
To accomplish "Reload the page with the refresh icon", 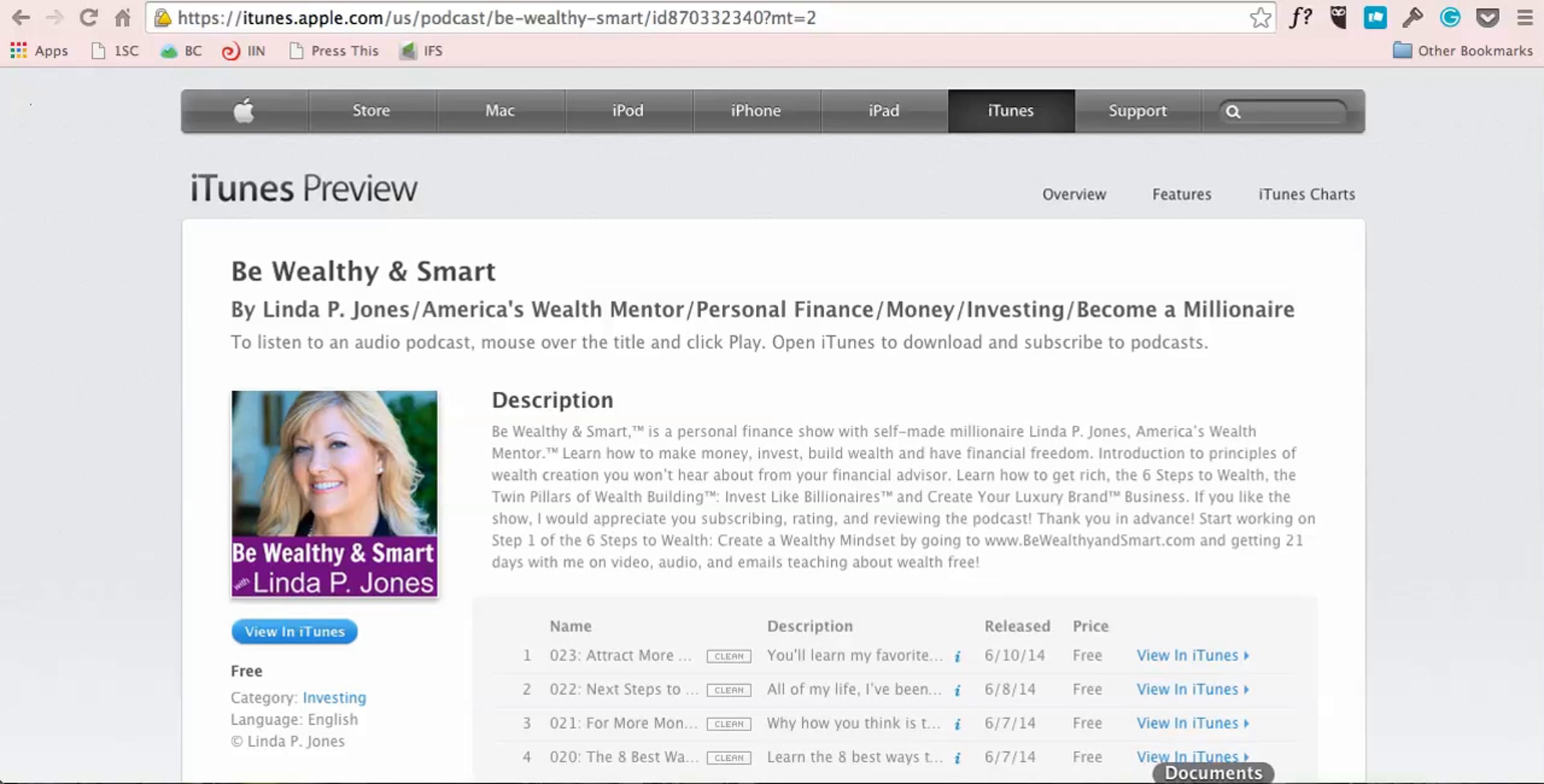I will click(88, 17).
